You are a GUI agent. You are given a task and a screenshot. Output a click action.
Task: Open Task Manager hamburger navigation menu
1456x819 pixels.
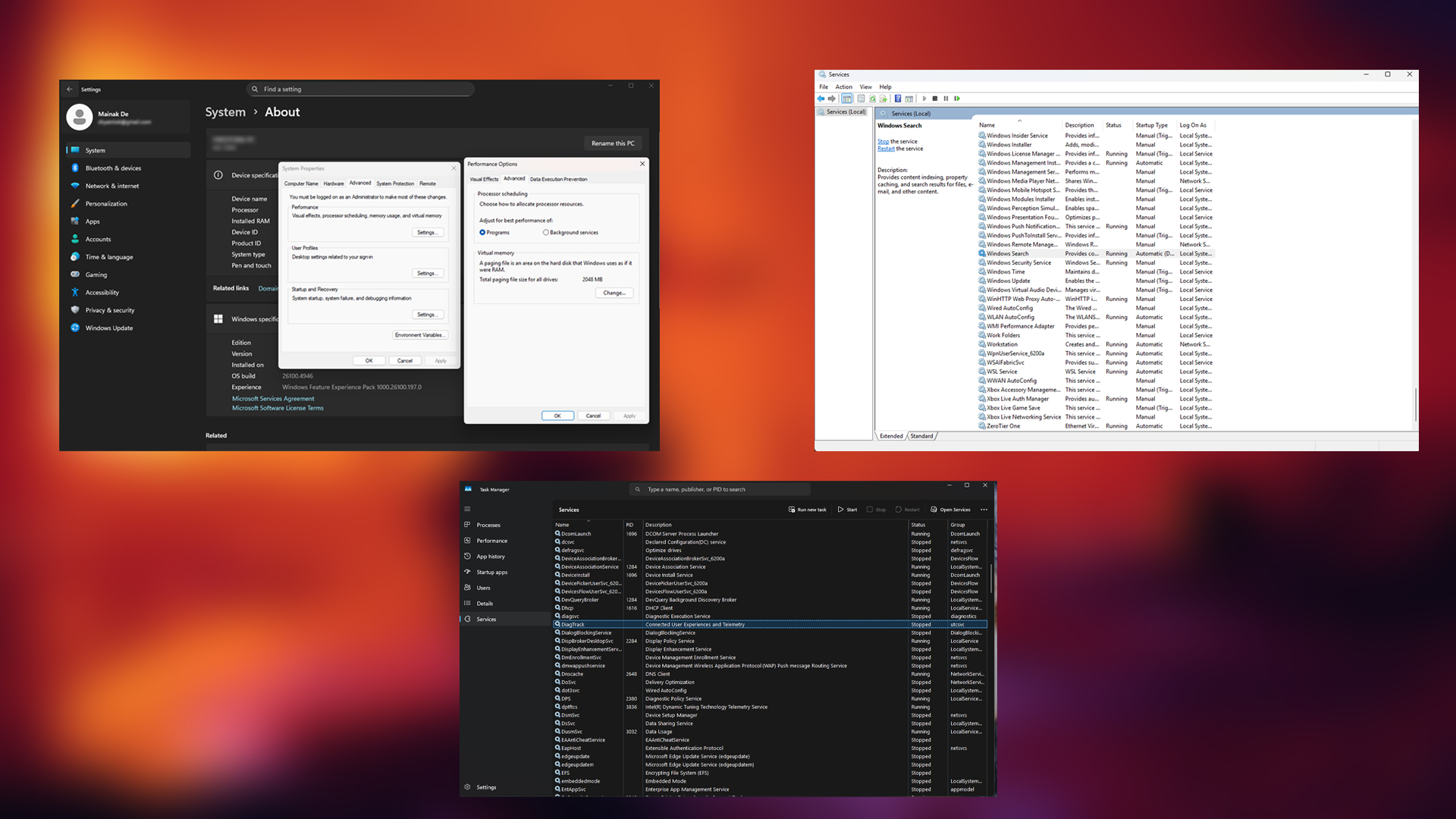click(467, 509)
